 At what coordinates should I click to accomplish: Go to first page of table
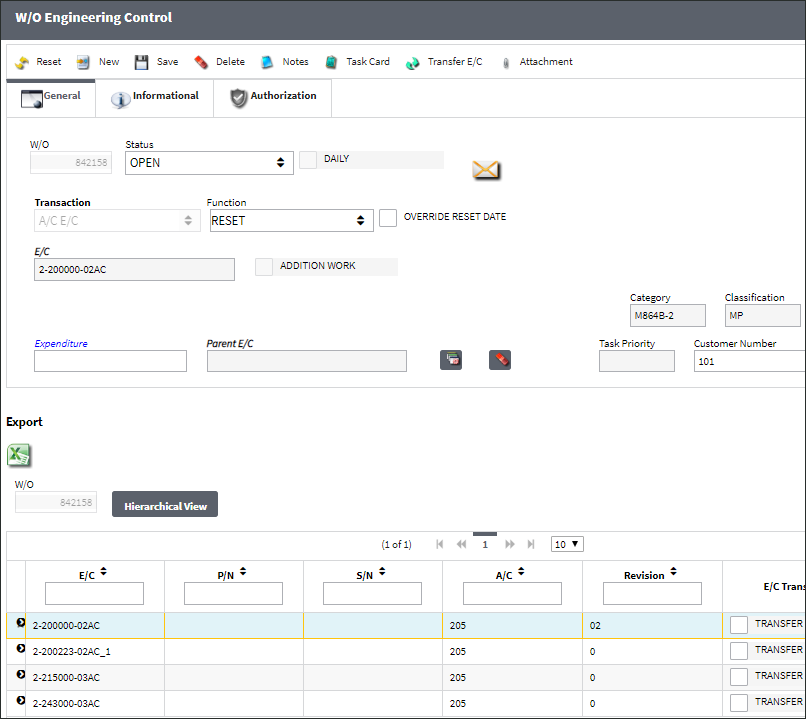point(439,544)
